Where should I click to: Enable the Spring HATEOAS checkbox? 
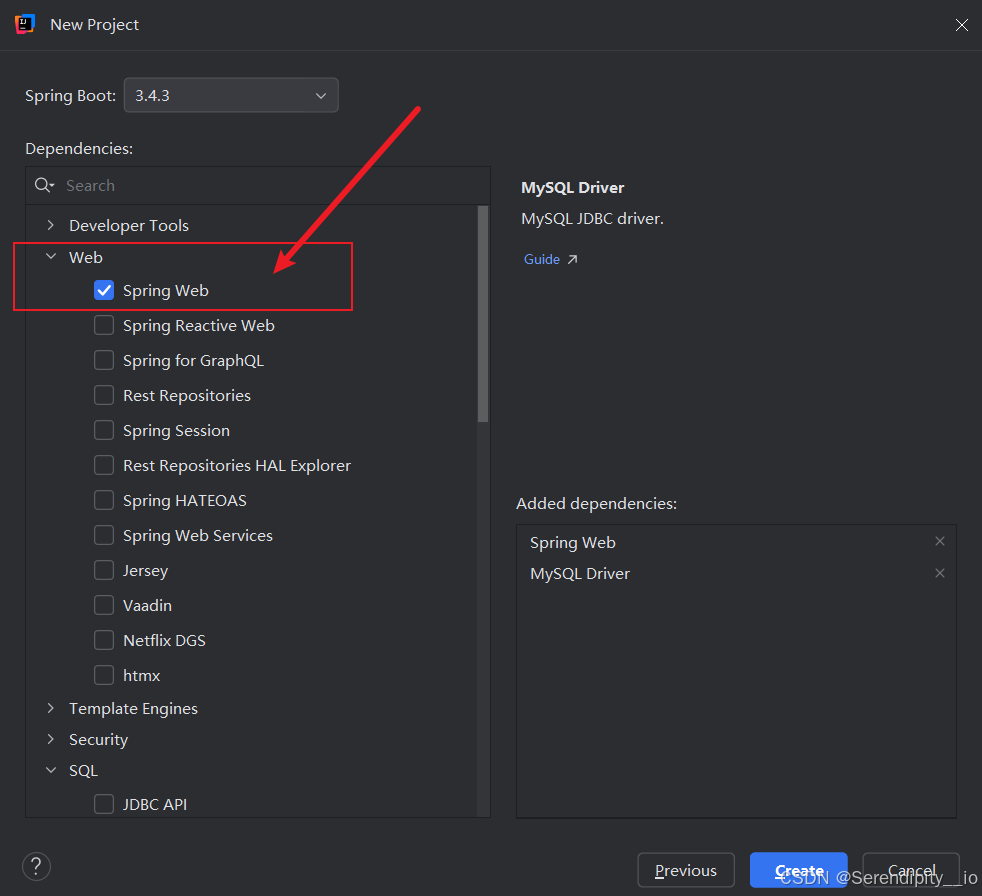point(104,501)
